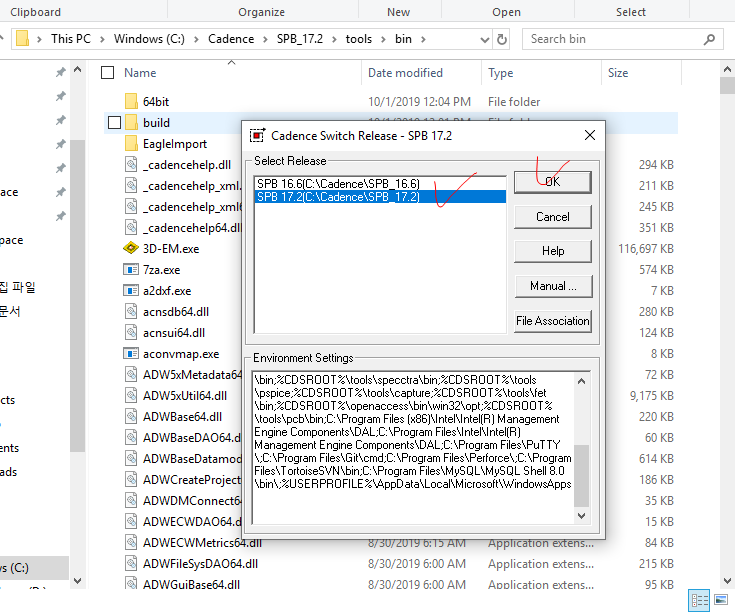Image resolution: width=735 pixels, height=612 pixels.
Task: Click the acnsui64.dll file icon
Action: coord(131,332)
